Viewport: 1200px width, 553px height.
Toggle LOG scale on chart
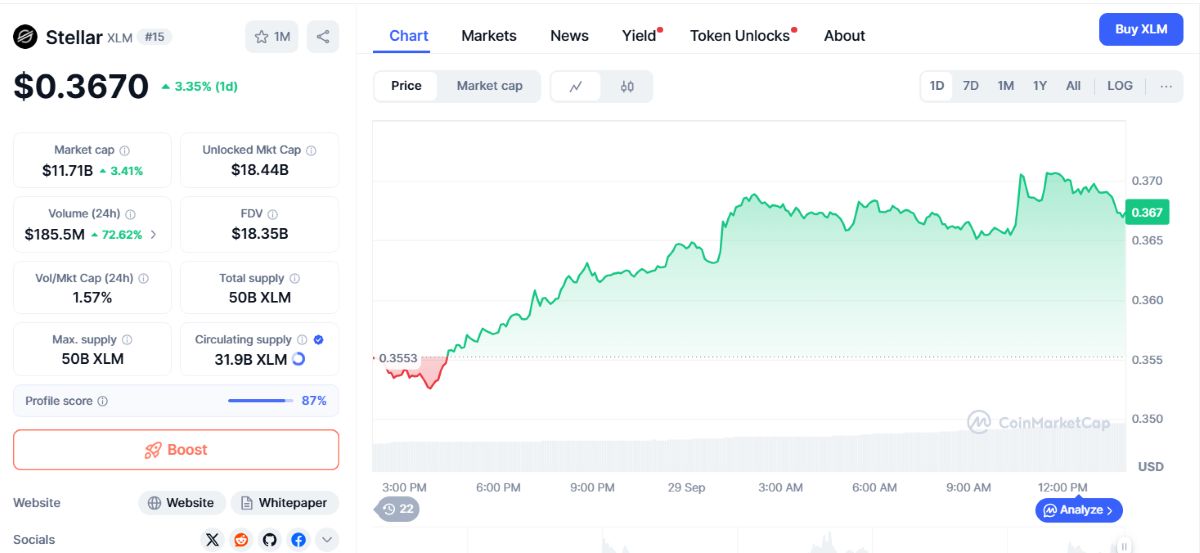tap(1120, 86)
